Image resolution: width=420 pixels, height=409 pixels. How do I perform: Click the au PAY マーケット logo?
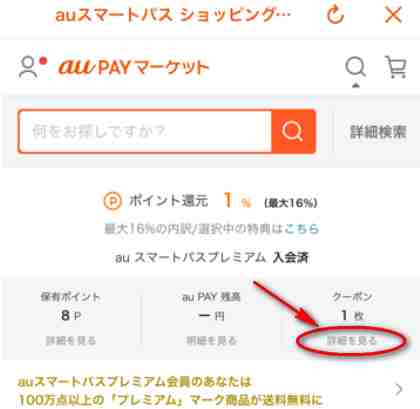tap(134, 67)
